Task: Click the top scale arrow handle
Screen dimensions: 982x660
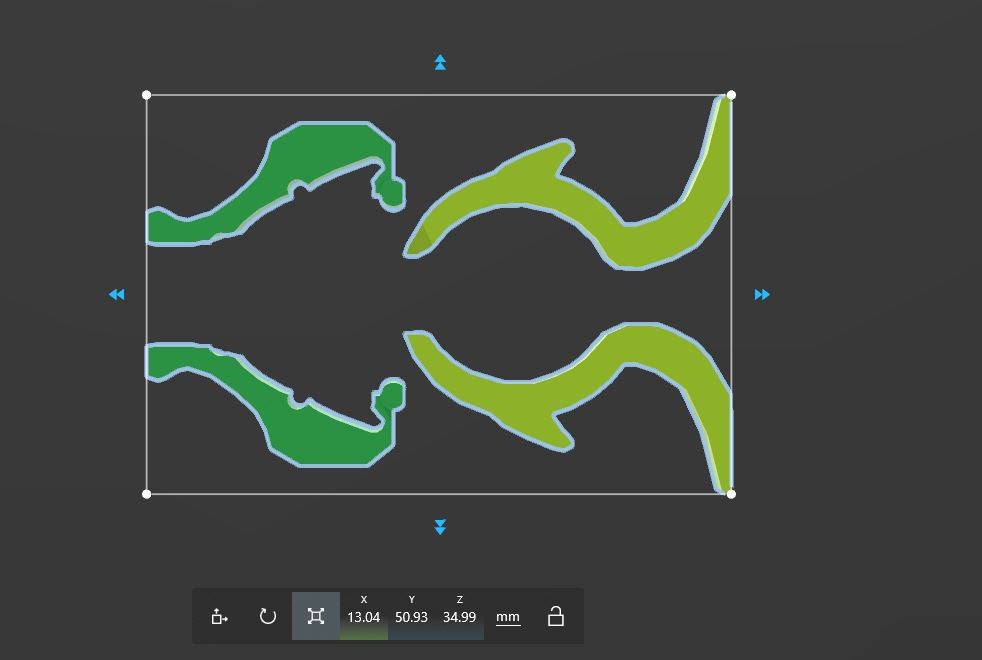Action: click(440, 63)
